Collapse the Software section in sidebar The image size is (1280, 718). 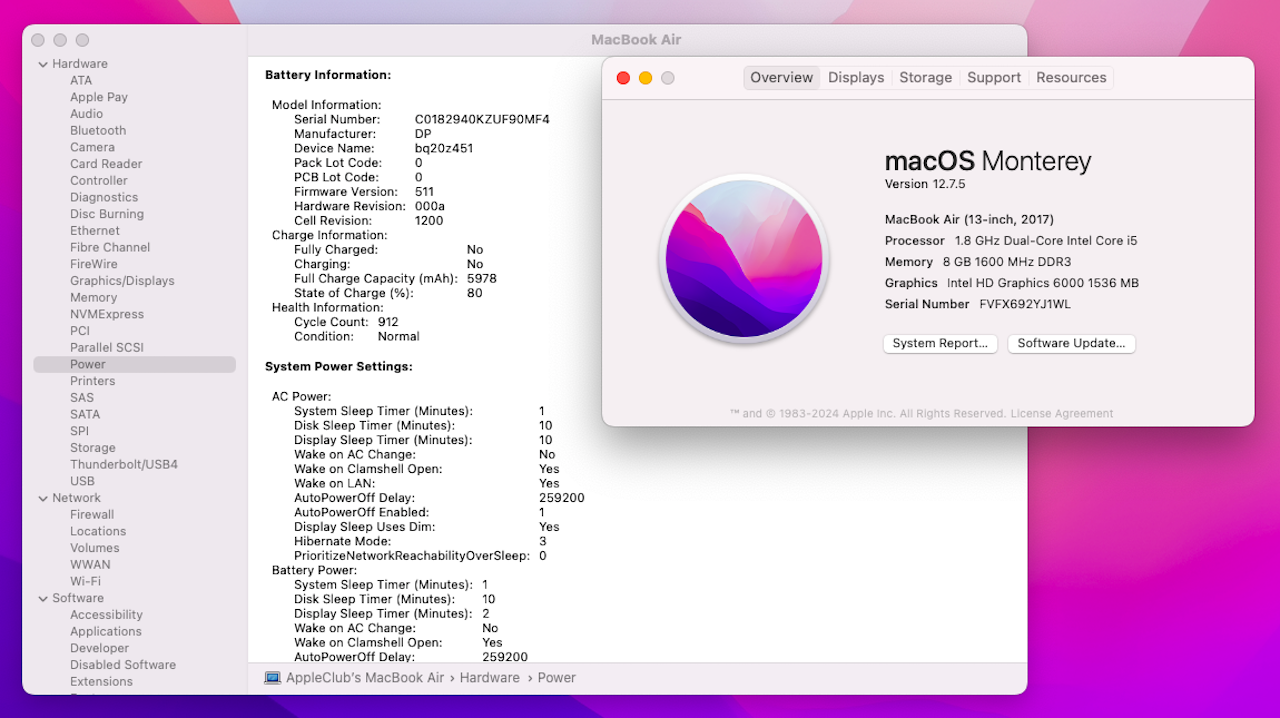[43, 598]
